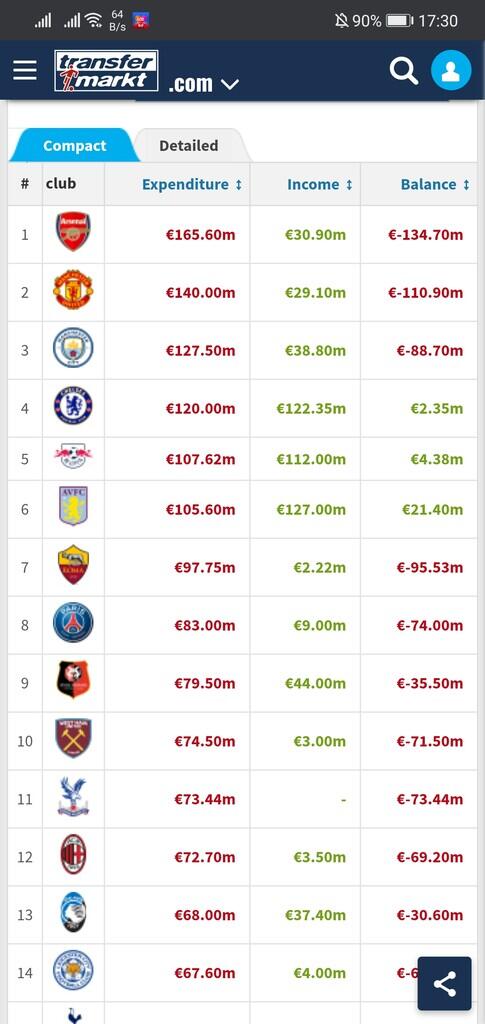Open the user profile icon
Screen dimensions: 485x1024
coord(451,70)
